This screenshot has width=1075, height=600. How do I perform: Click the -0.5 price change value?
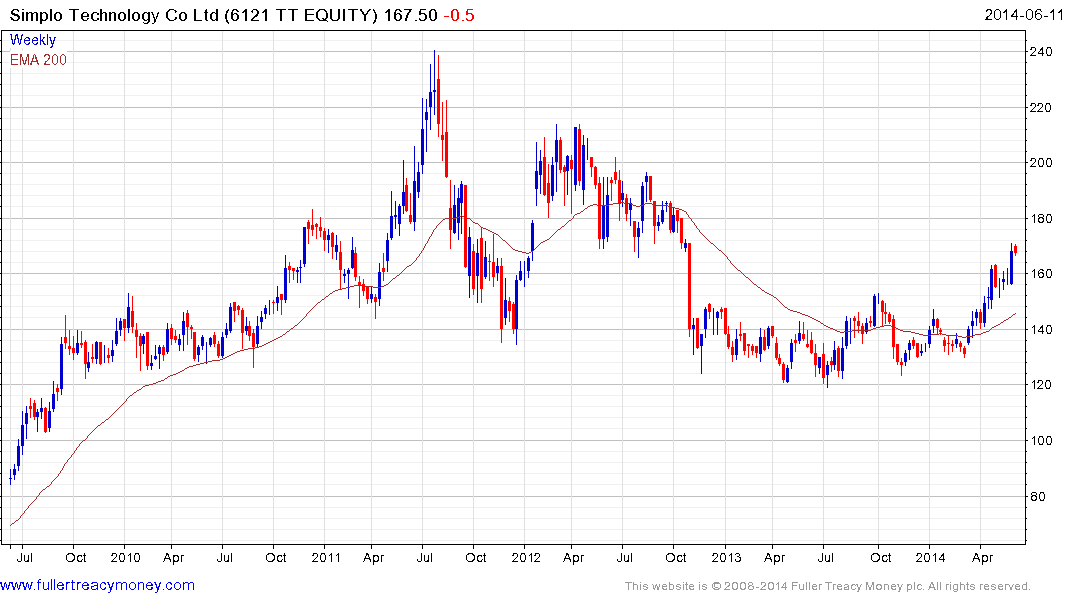459,15
